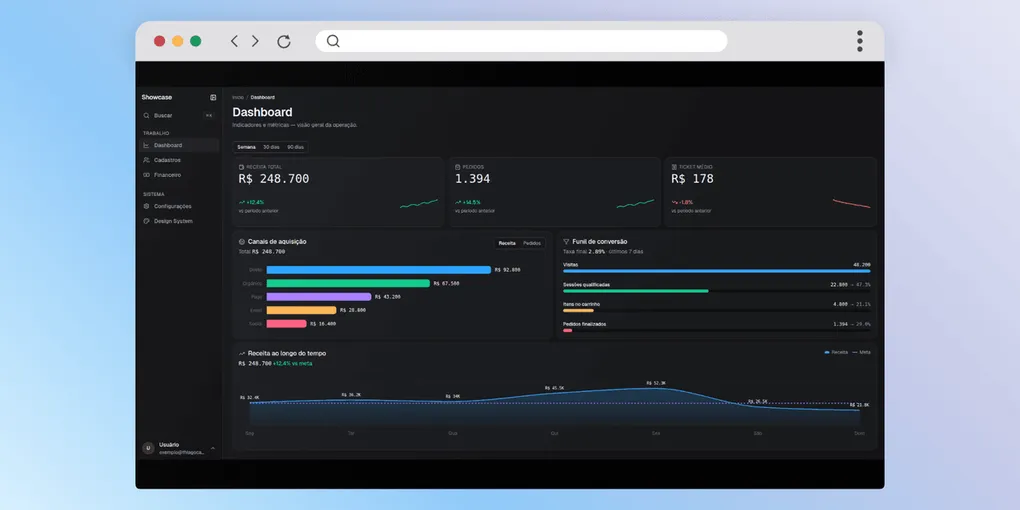This screenshot has width=1020, height=510.
Task: Click the upward trend arrow beside +14,5%
Action: (x=458, y=202)
